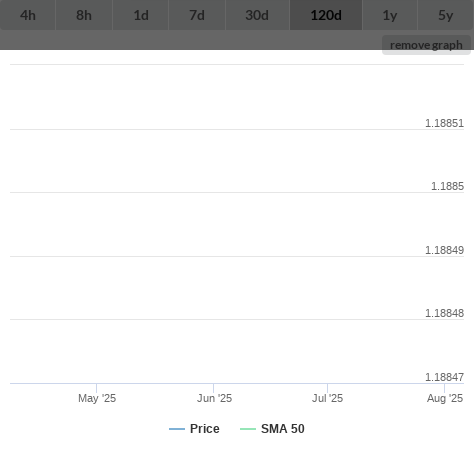Switch chart range to 4h
The image size is (474, 455).
tap(28, 15)
